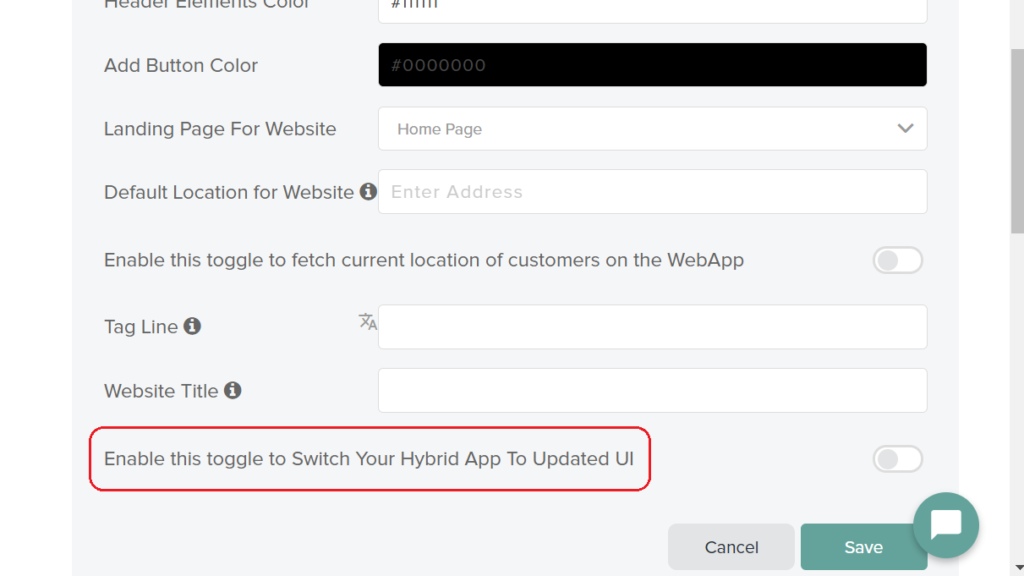The width and height of the screenshot is (1024, 576).
Task: Pick the black Add Button Color swatch
Action: click(x=652, y=64)
